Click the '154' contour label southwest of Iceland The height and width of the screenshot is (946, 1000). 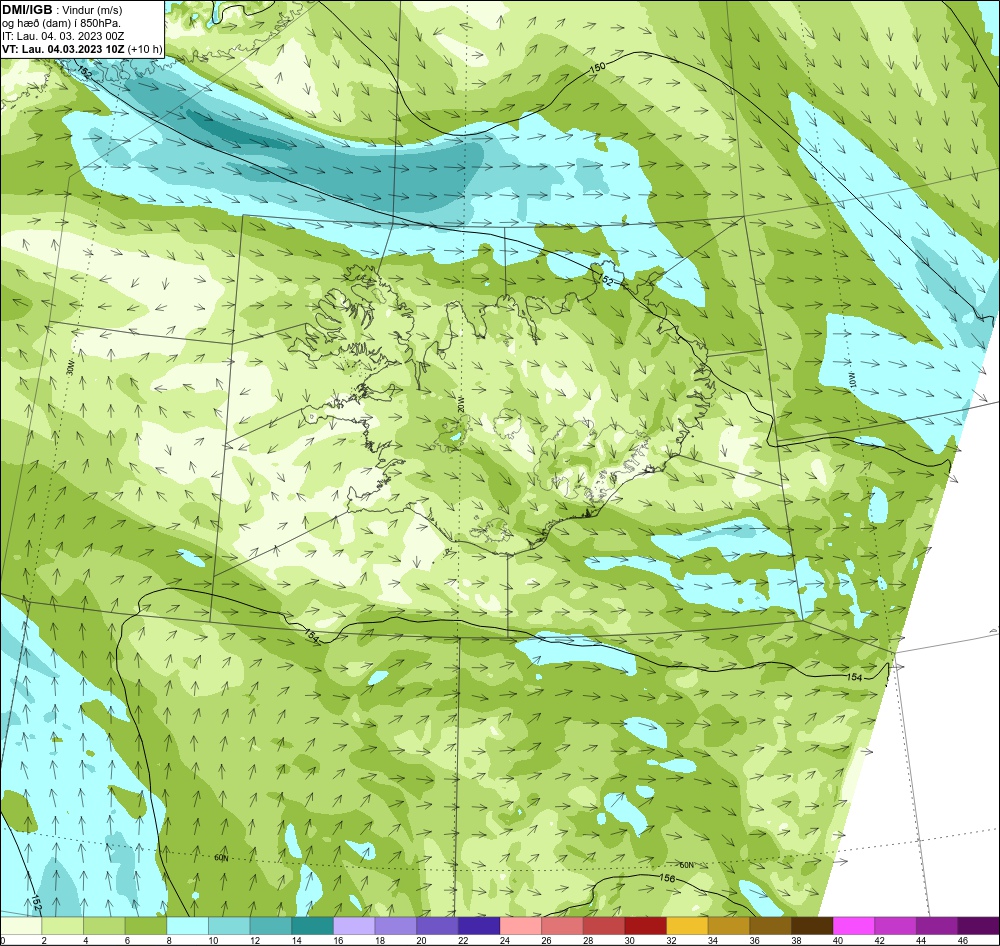[311, 635]
